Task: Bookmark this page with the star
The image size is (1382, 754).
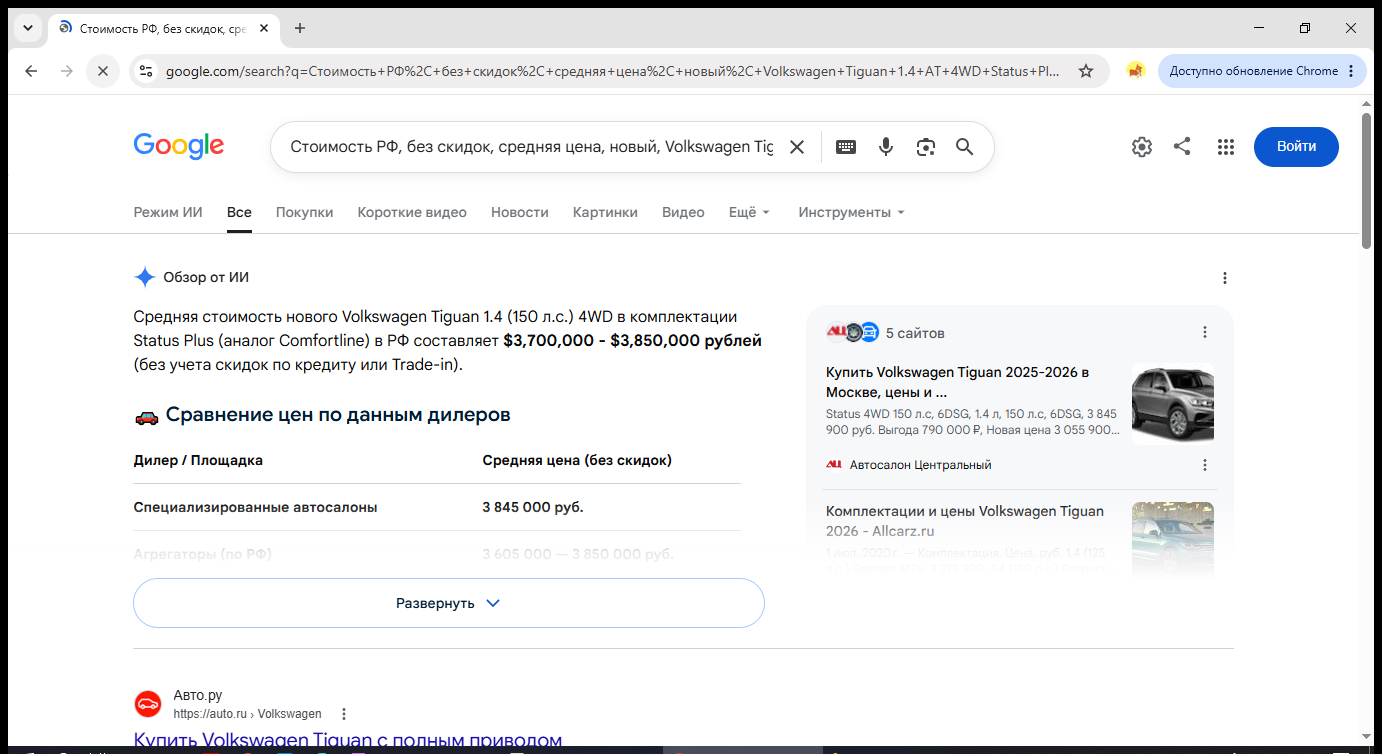Action: coord(1086,71)
